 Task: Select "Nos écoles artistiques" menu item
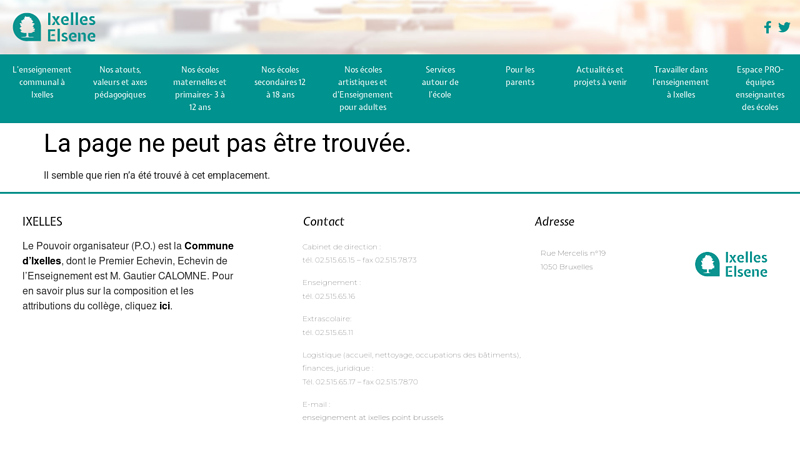[362, 88]
